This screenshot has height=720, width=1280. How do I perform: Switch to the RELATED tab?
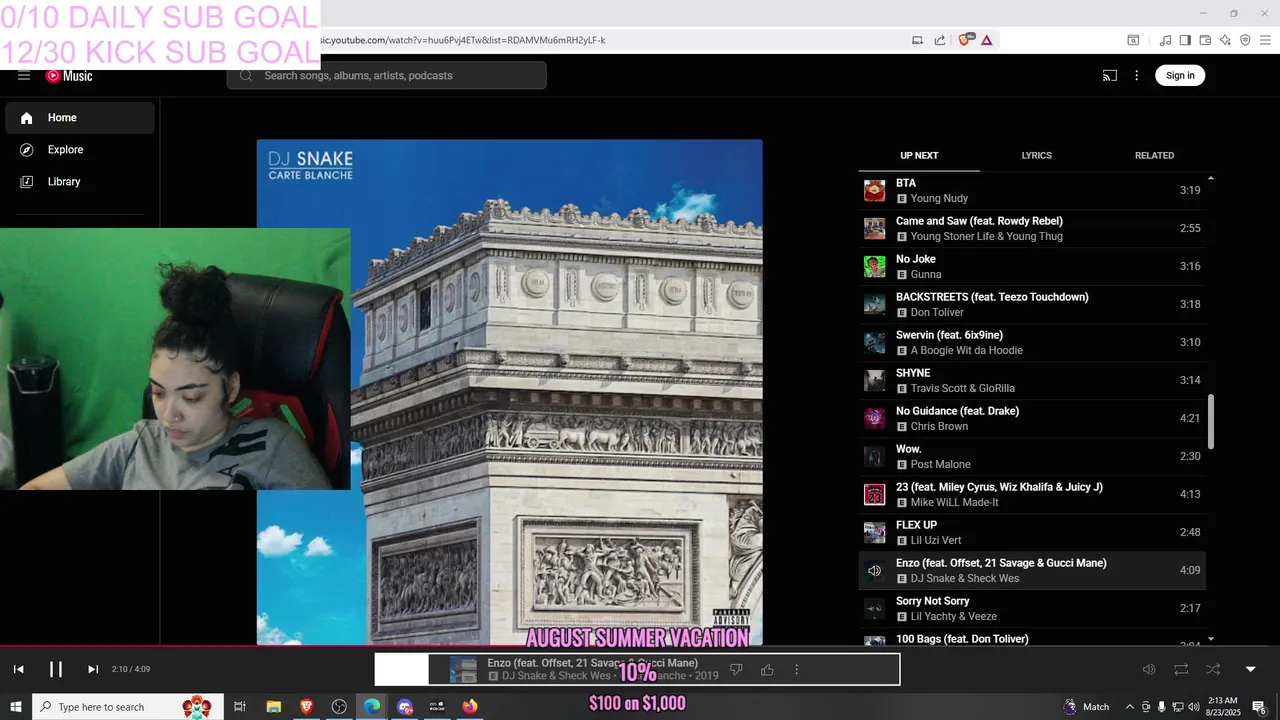(x=1154, y=156)
